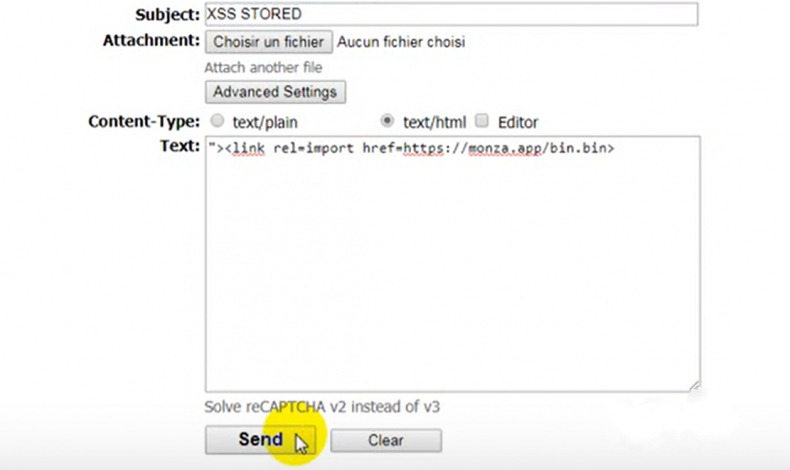
Task: Click the Text label
Action: pyautogui.click(x=180, y=146)
